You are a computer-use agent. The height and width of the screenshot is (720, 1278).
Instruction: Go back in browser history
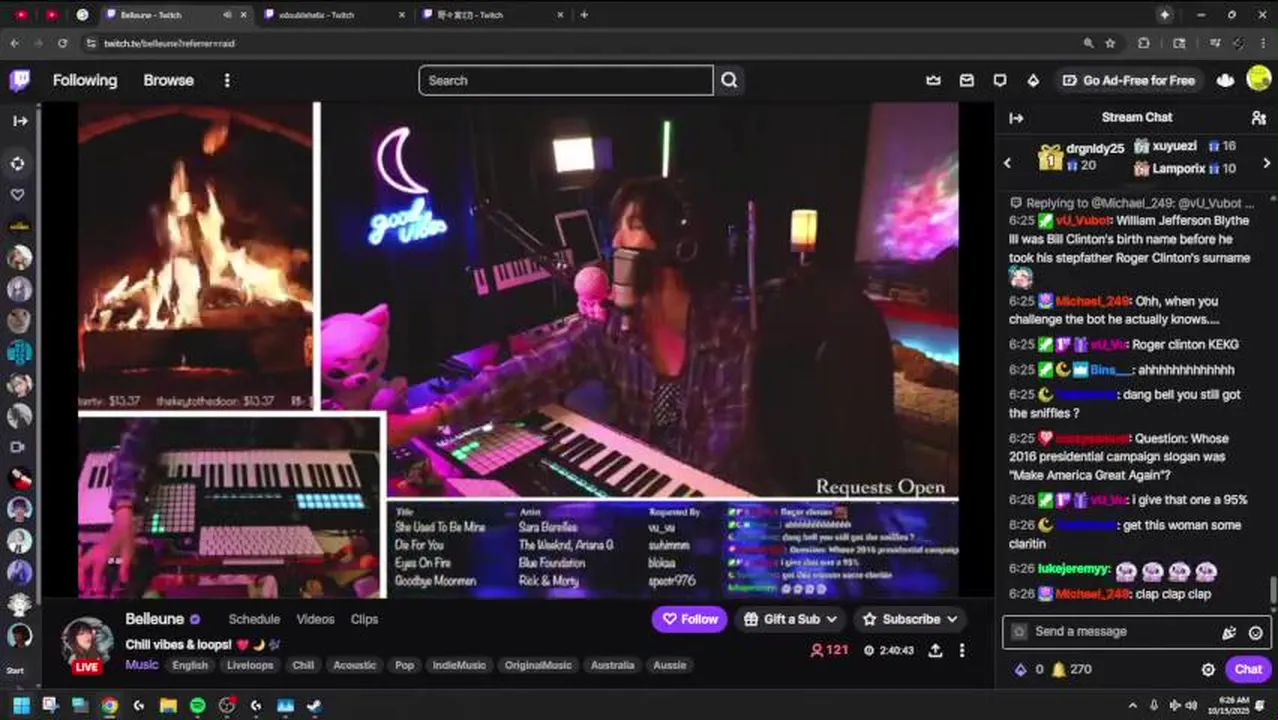click(x=14, y=43)
